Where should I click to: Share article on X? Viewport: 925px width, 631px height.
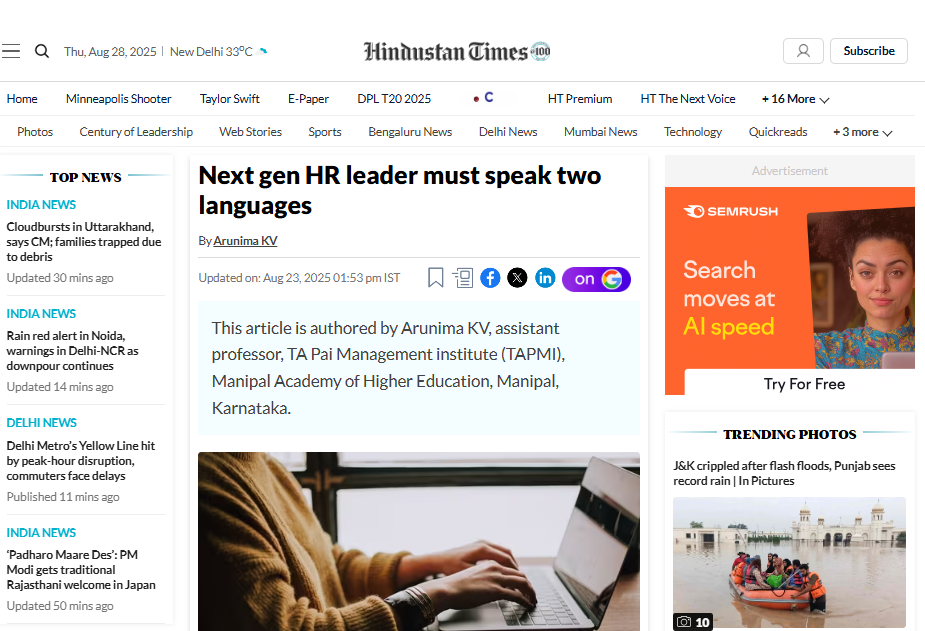click(x=517, y=278)
